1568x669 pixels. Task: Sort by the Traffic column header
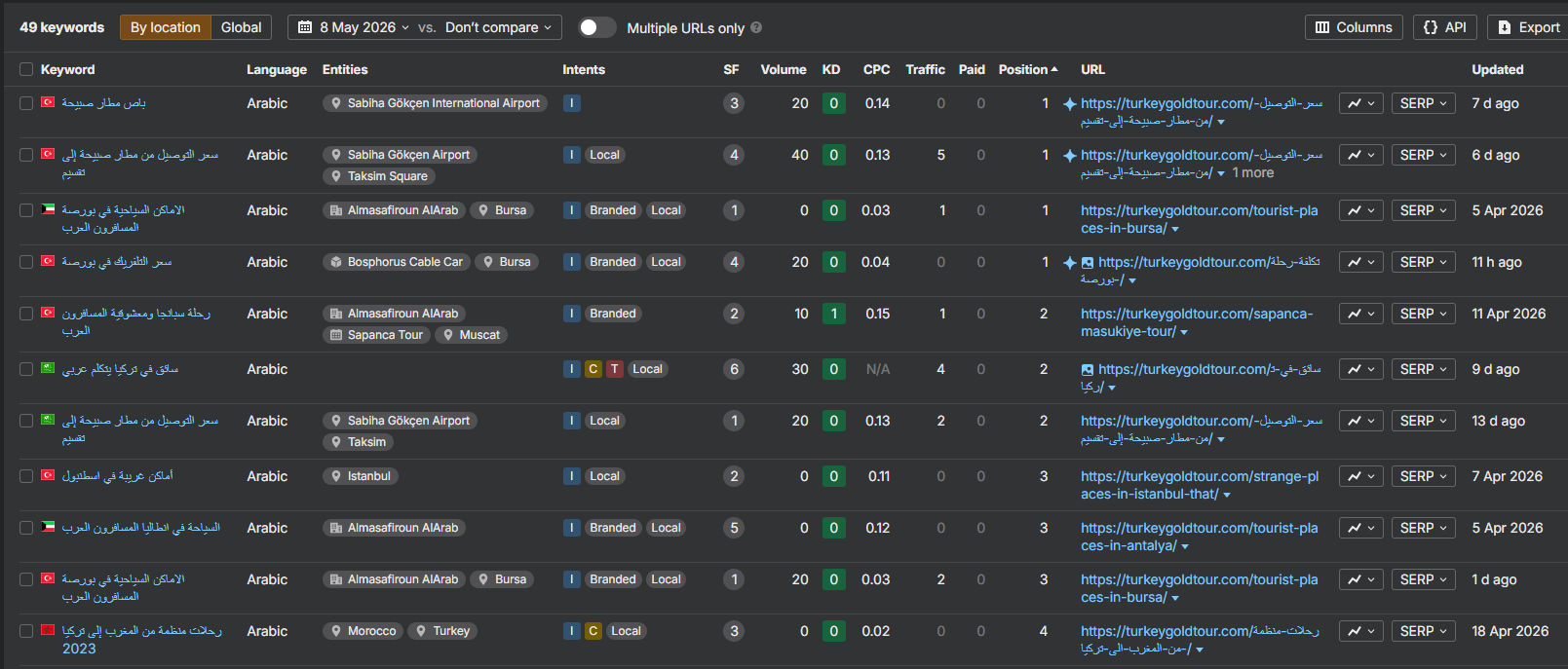[925, 70]
